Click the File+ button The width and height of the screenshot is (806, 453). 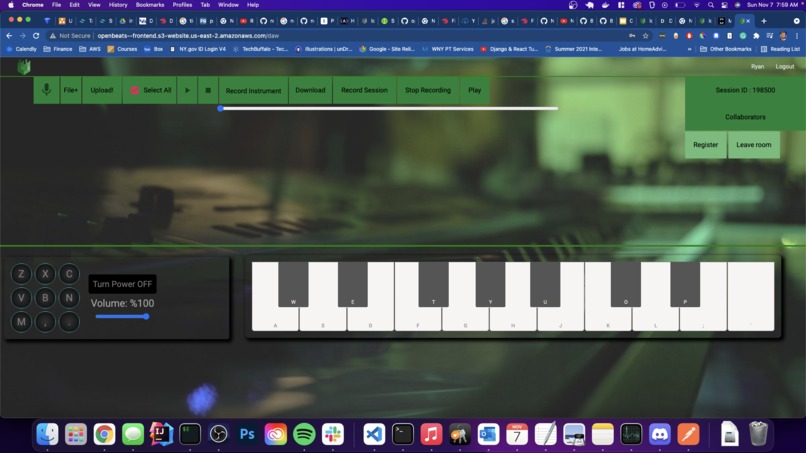click(70, 90)
